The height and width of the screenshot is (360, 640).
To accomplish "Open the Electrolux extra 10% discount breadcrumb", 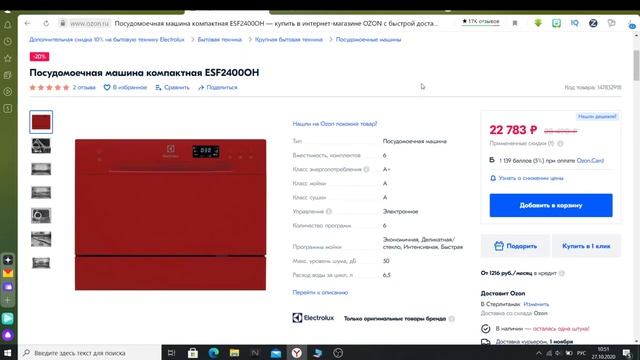I will pyautogui.click(x=107, y=40).
